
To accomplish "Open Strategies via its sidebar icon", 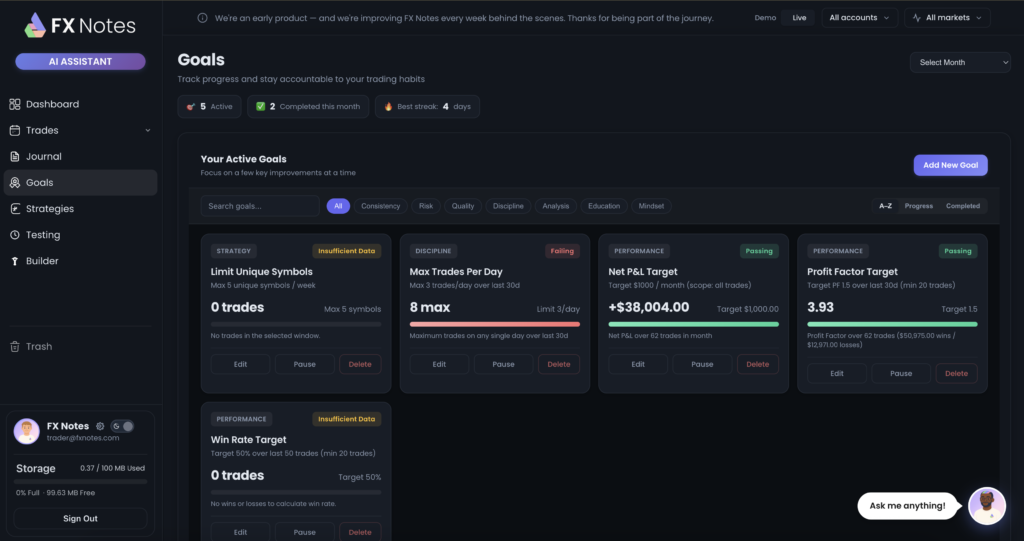I will point(15,209).
